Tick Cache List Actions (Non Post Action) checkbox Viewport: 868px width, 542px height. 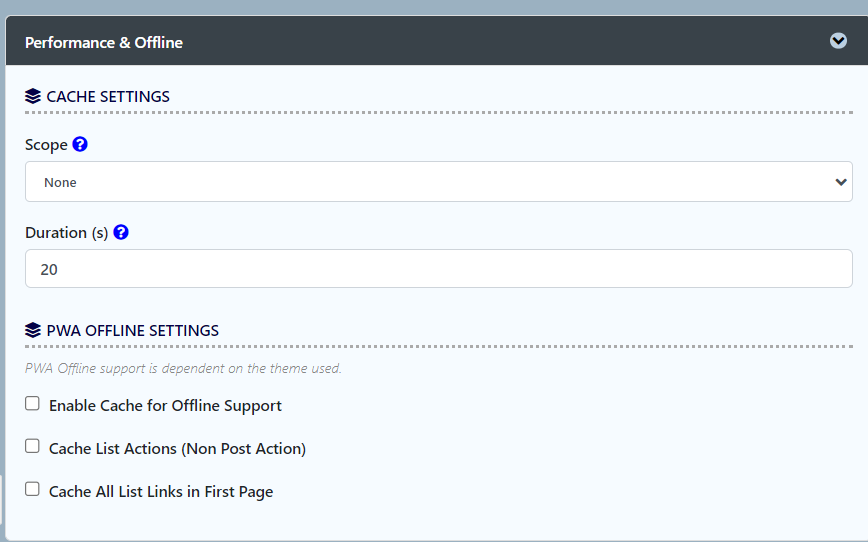(x=32, y=446)
